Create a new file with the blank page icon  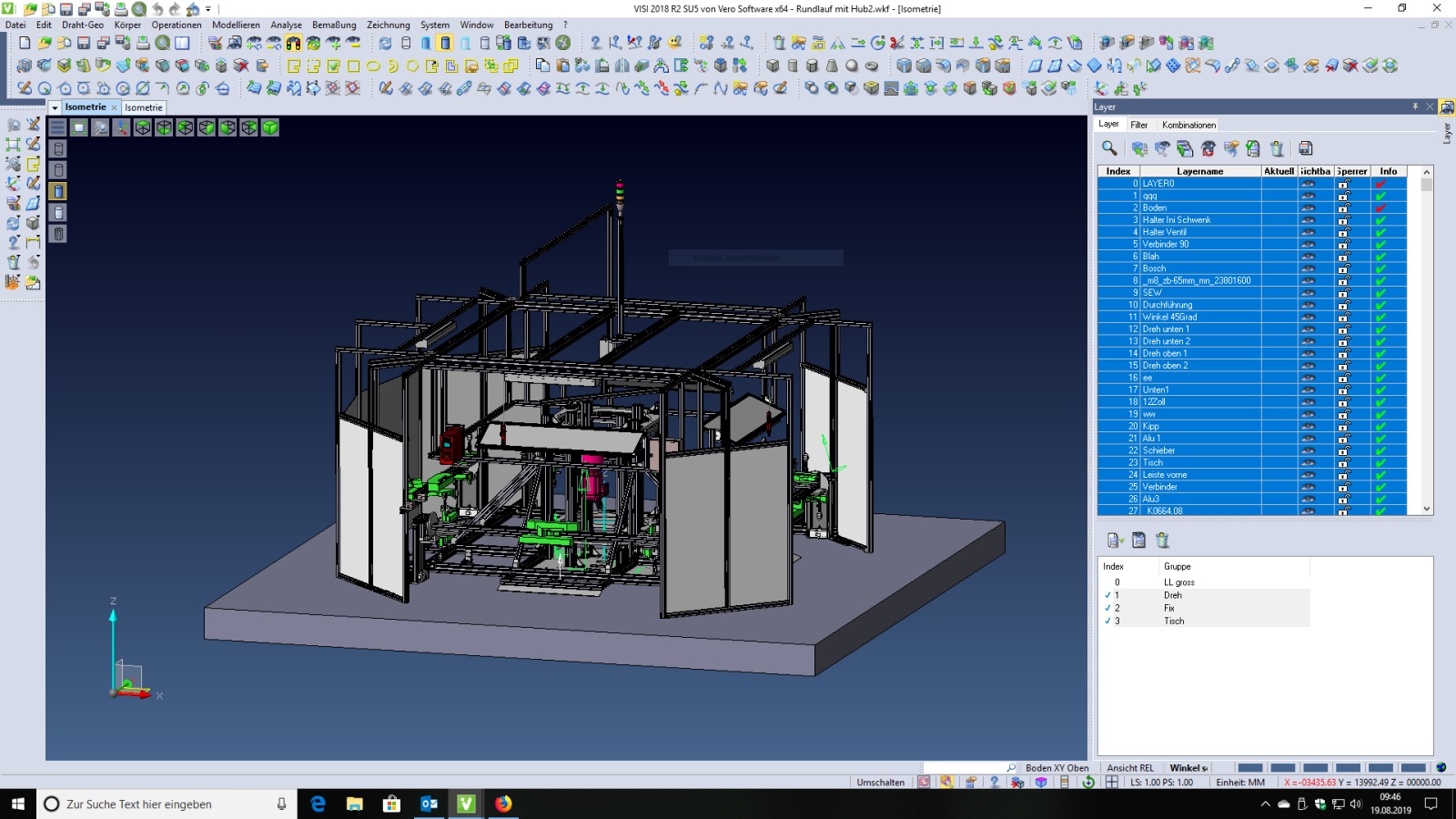(25, 43)
